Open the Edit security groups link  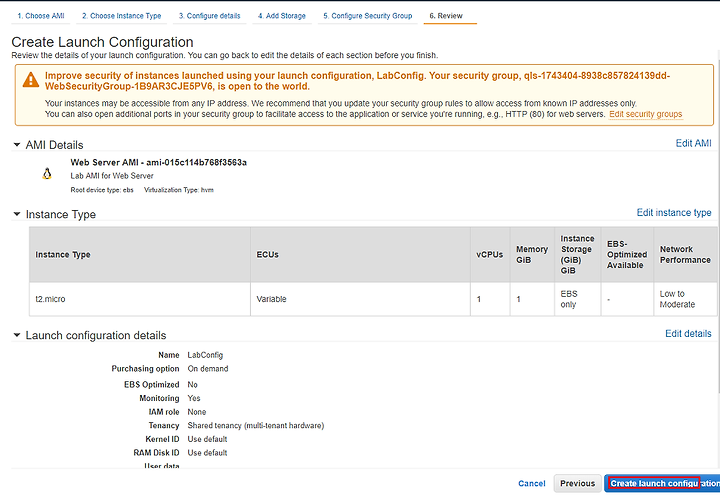[646, 114]
